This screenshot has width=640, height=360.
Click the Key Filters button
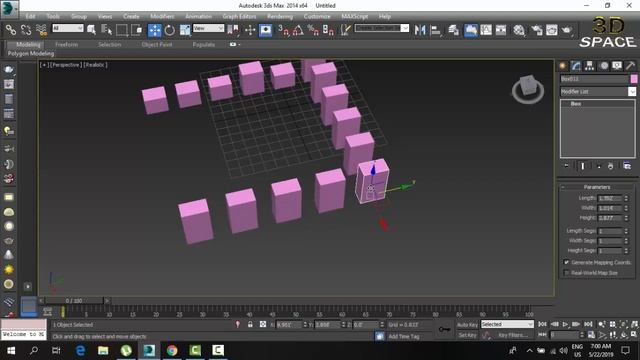513,335
